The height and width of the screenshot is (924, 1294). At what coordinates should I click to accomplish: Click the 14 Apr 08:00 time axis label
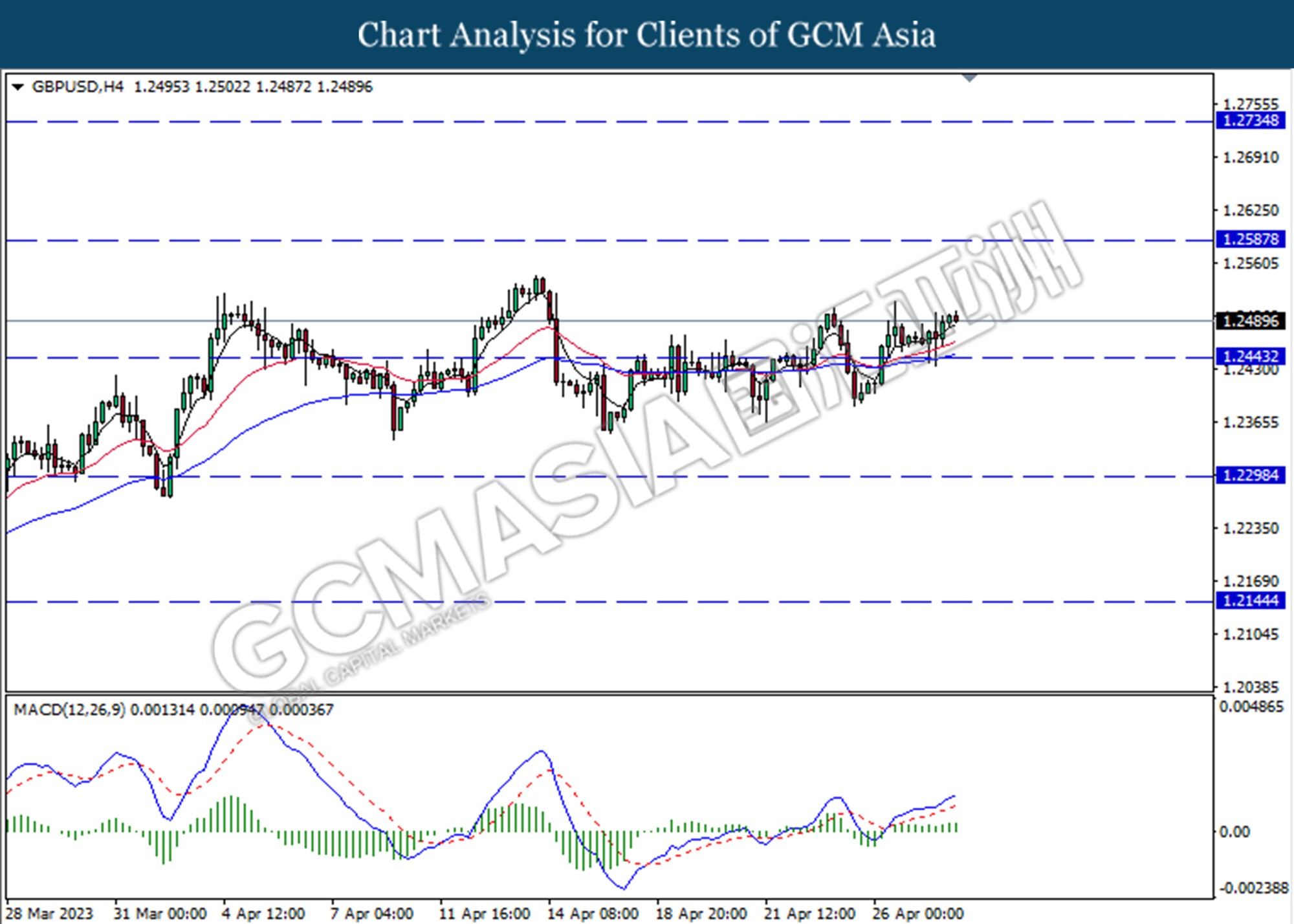pyautogui.click(x=593, y=914)
